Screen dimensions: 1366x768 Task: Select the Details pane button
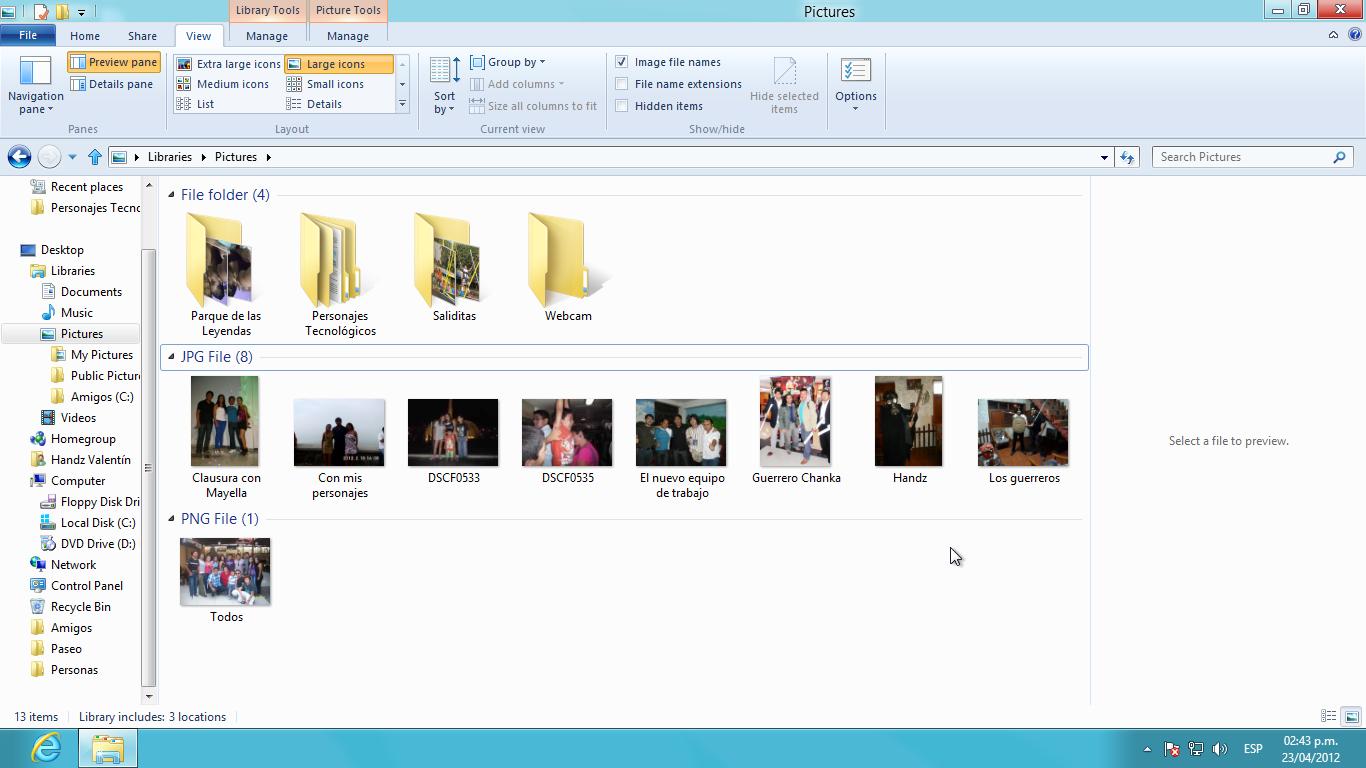click(112, 84)
